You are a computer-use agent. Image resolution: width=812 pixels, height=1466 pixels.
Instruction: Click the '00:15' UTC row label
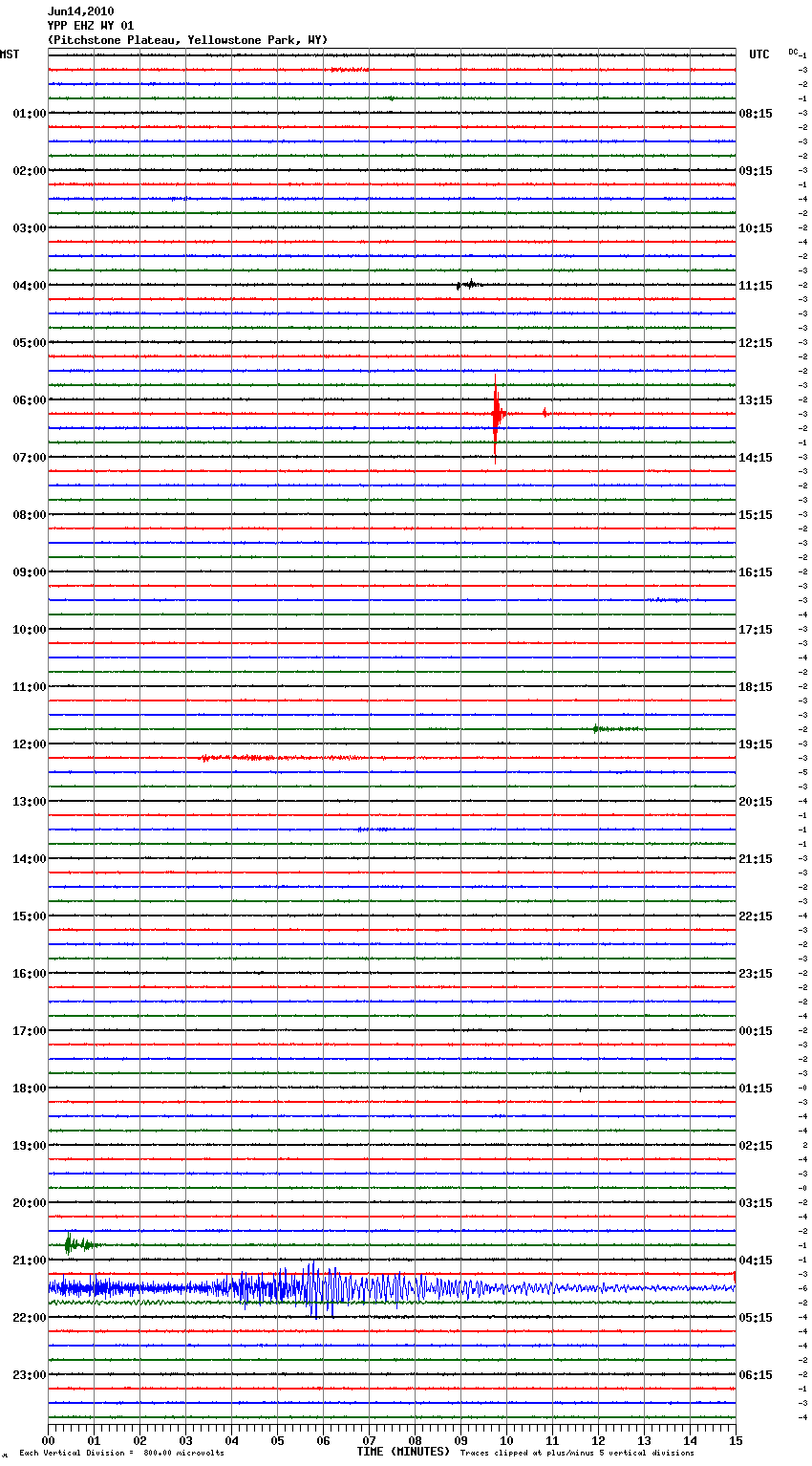tap(756, 1031)
